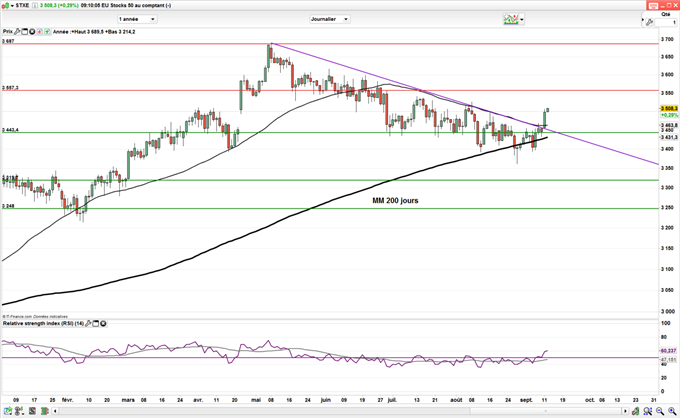Click the lock icon at bottom right

click(635, 411)
